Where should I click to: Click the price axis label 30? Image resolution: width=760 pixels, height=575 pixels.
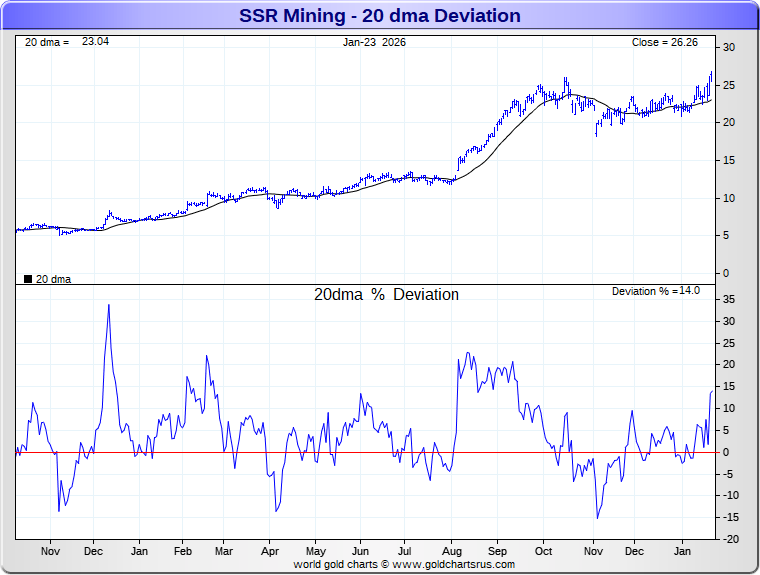tap(728, 48)
